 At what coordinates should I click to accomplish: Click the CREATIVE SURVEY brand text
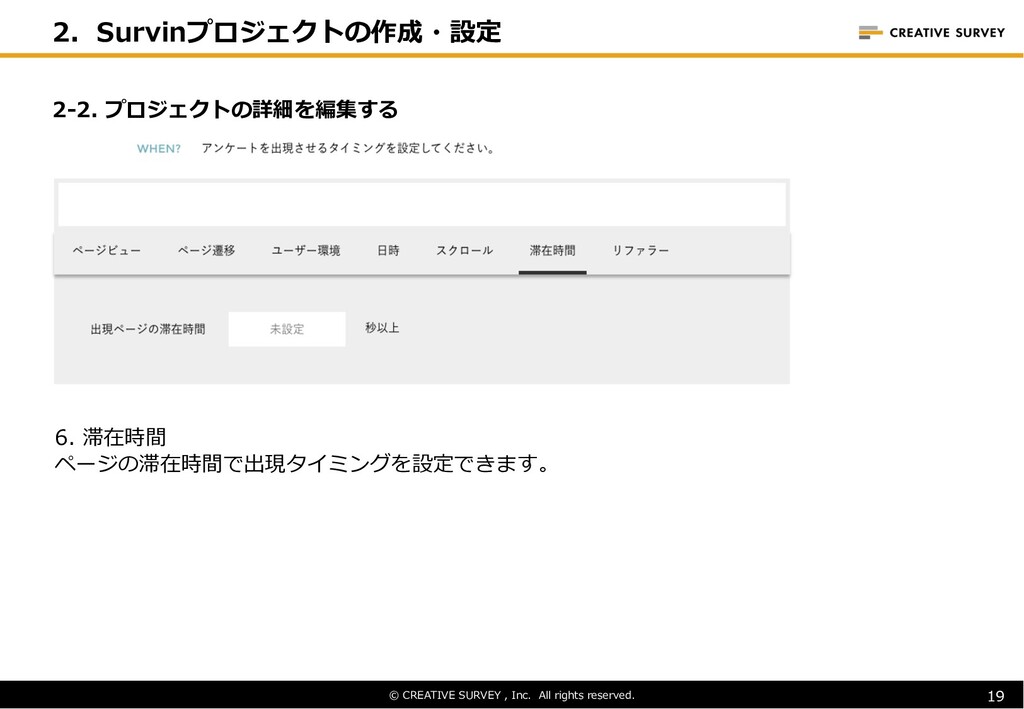coord(947,33)
